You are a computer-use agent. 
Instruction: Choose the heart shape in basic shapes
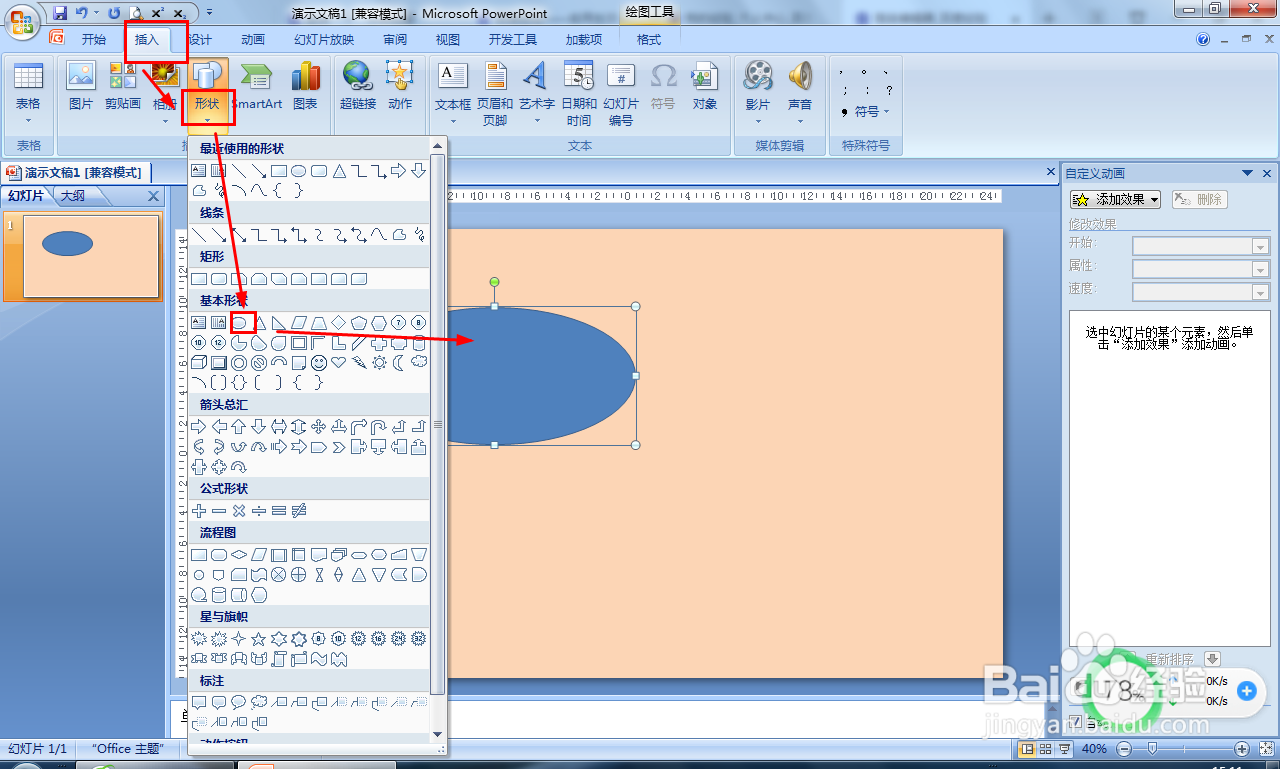[x=339, y=362]
